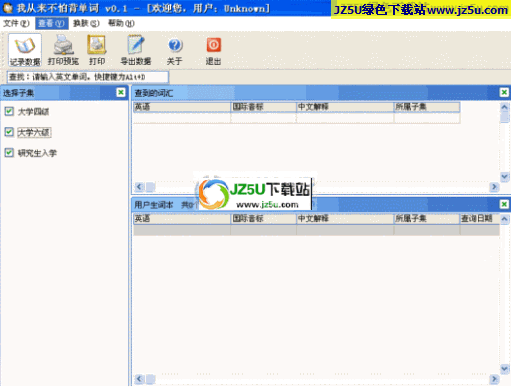The height and width of the screenshot is (388, 511).
Task: Click 中文解释 column header in 查到的词汇
Action: tap(345, 107)
